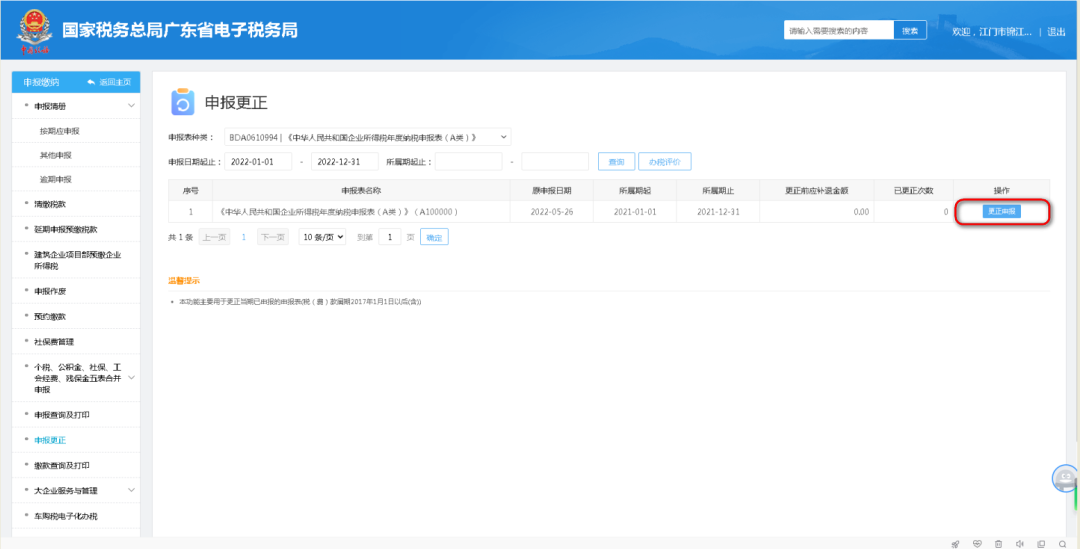The width and height of the screenshot is (1080, 549).
Task: Click the trash bin icon in status bar
Action: click(x=998, y=543)
